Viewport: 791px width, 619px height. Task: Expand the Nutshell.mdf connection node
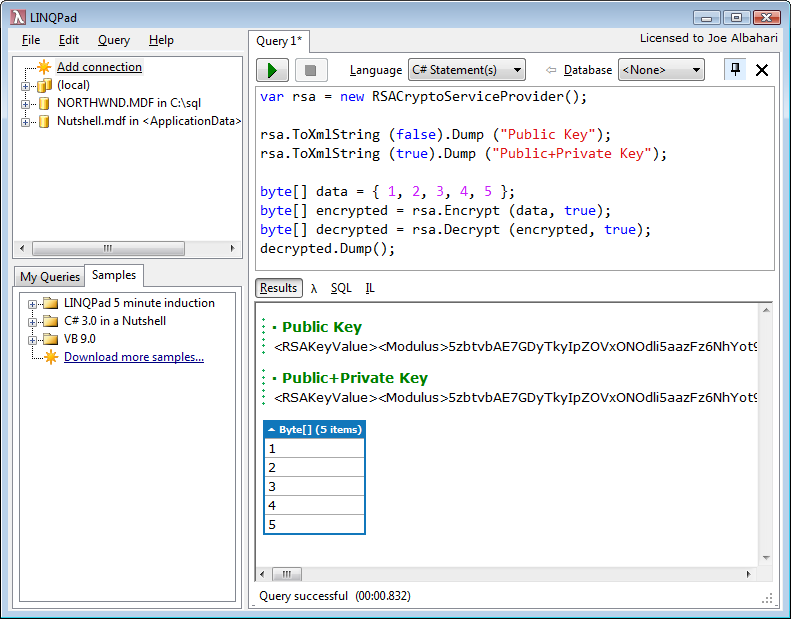pos(25,122)
